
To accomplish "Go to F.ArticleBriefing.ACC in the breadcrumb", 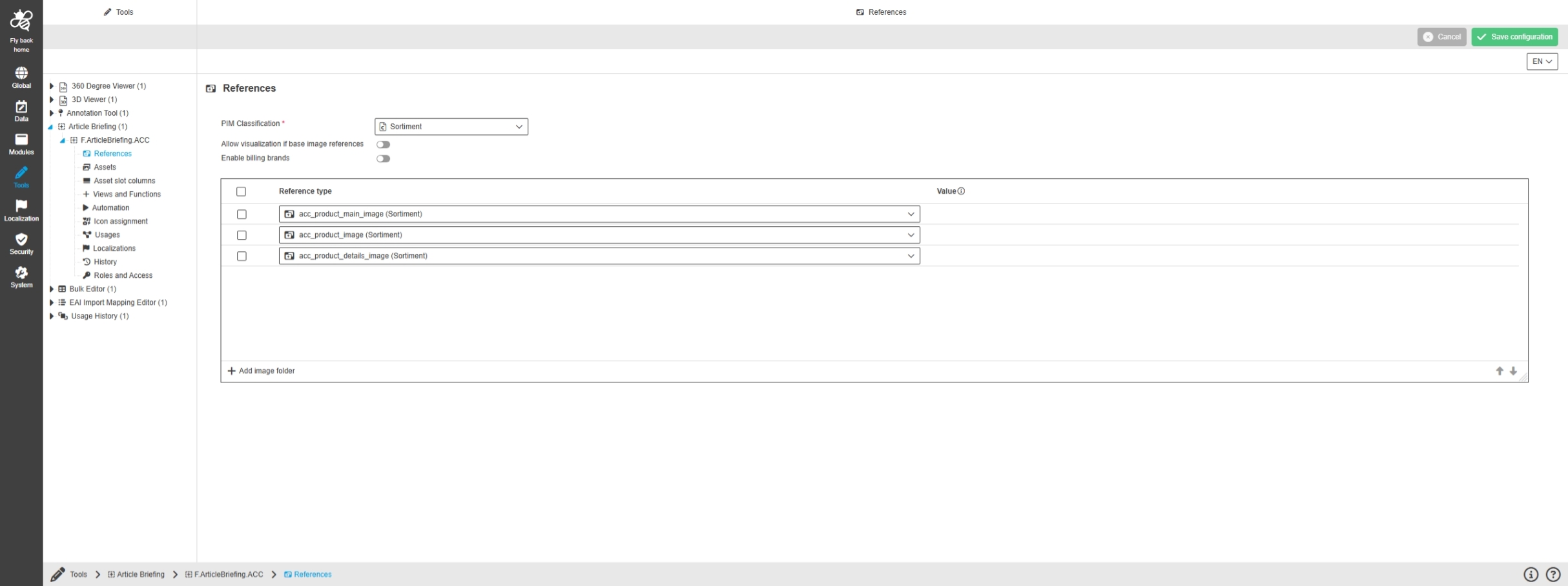I will pyautogui.click(x=224, y=574).
